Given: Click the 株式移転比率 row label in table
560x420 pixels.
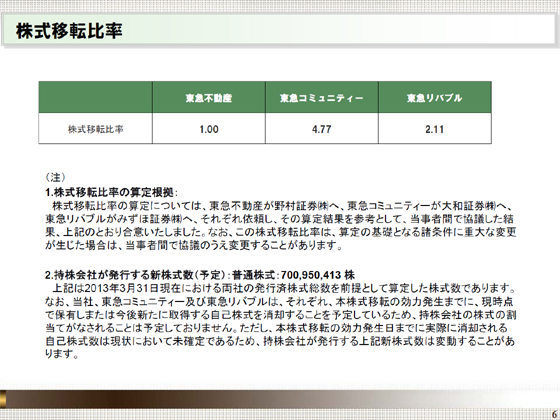Looking at the screenshot, I should [x=96, y=129].
